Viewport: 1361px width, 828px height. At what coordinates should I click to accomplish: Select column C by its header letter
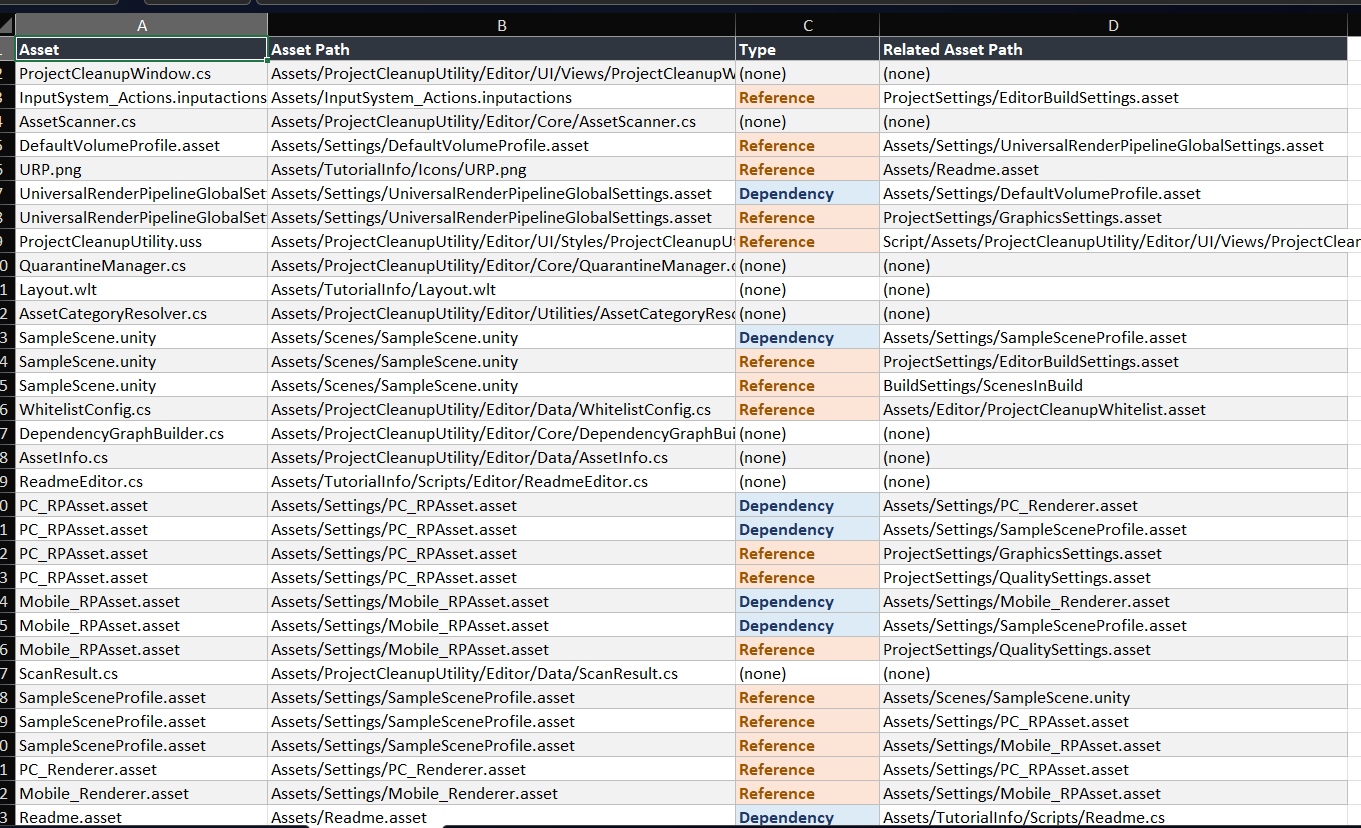coord(808,25)
